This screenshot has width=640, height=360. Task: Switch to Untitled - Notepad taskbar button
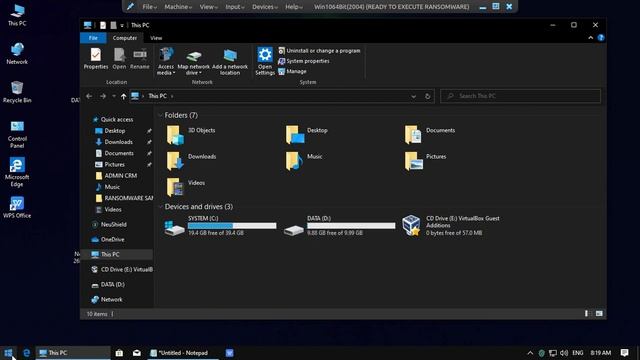(x=182, y=353)
